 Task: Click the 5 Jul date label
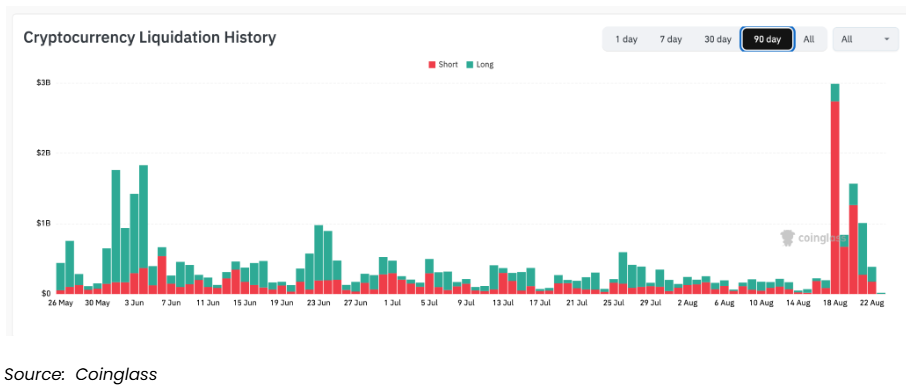click(429, 303)
